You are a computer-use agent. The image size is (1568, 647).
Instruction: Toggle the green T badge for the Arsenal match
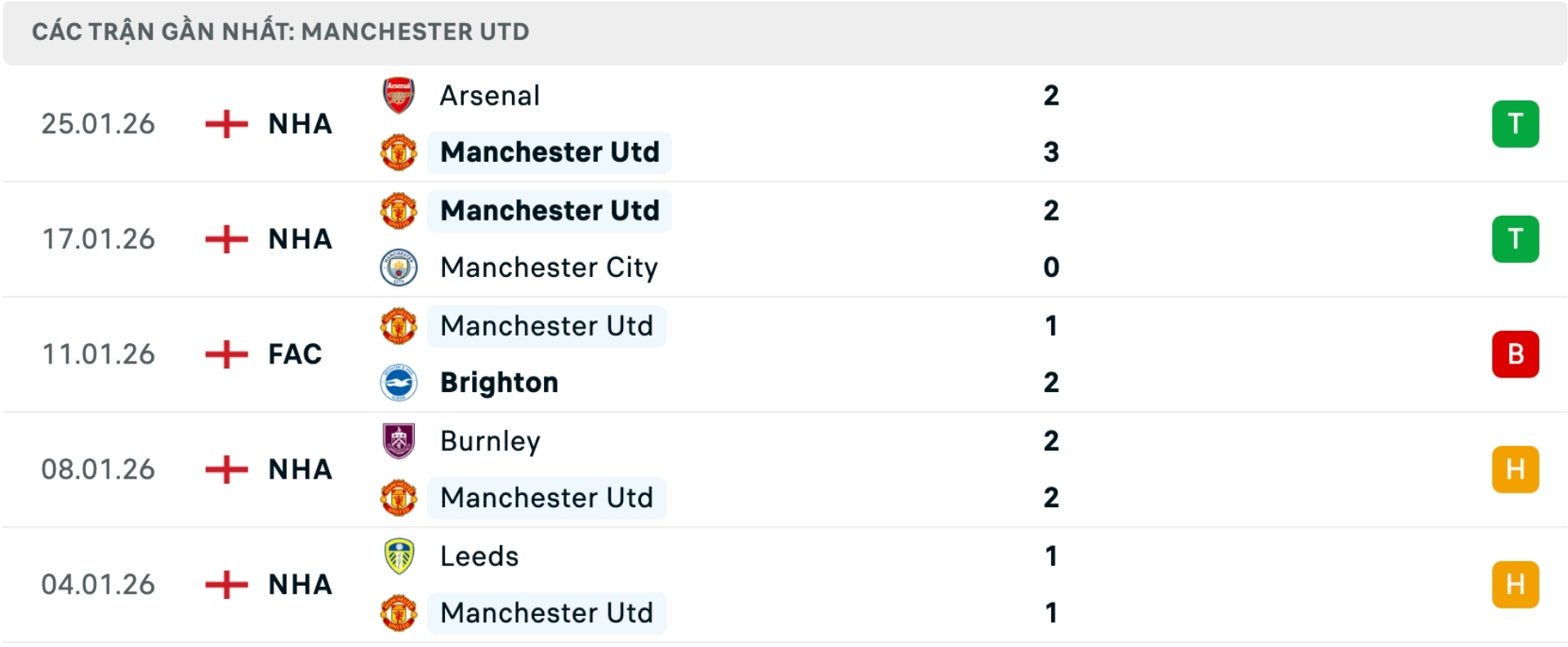[x=1516, y=123]
